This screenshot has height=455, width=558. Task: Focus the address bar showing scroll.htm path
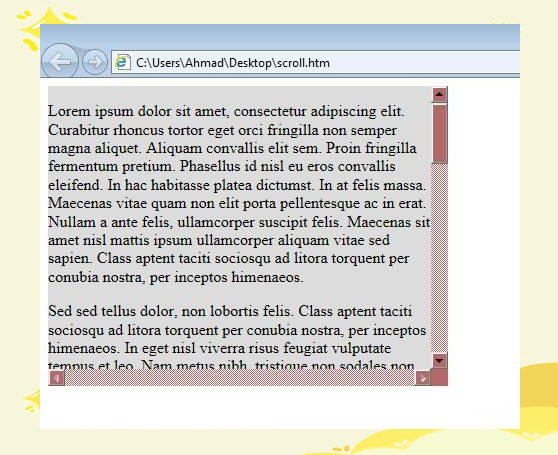coord(315,63)
